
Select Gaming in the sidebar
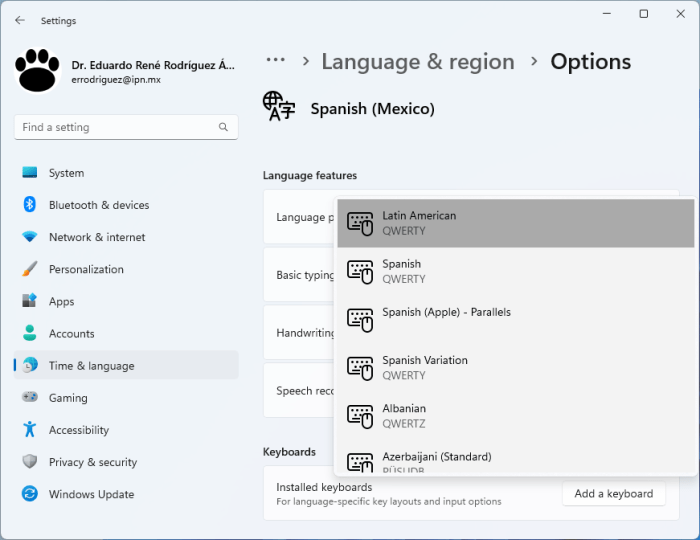[68, 397]
